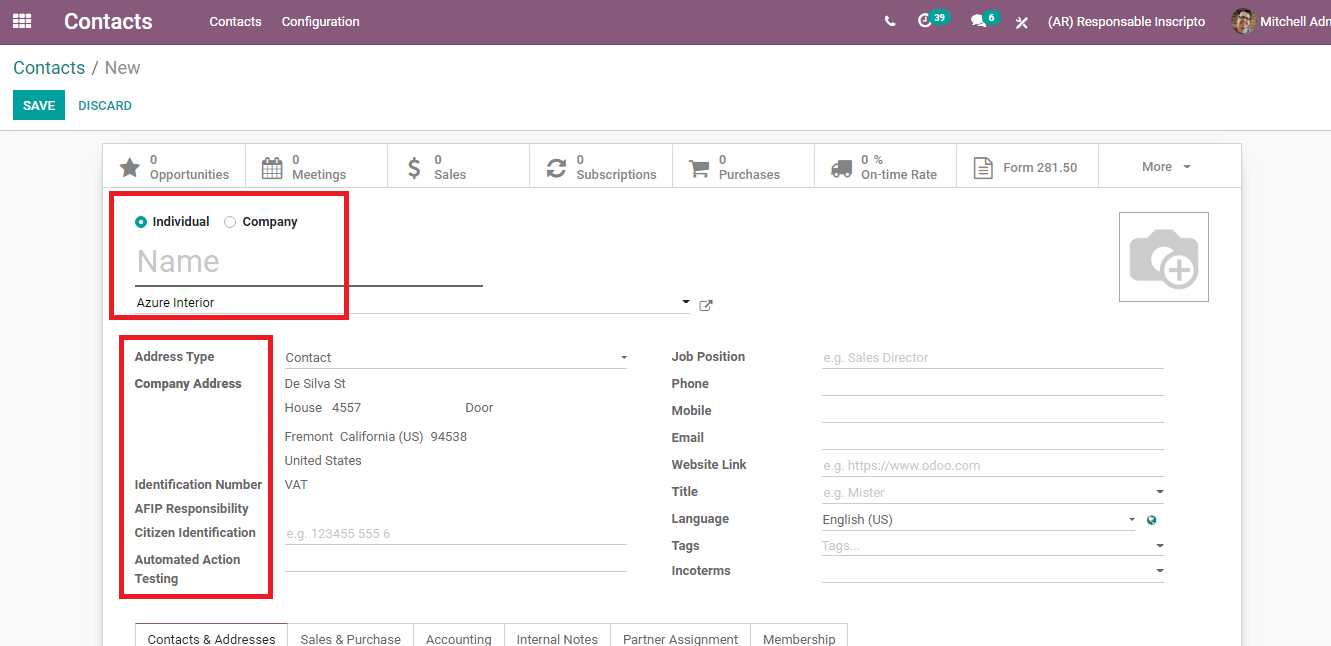Image resolution: width=1331 pixels, height=646 pixels.
Task: Click the globe translate icon beside Language
Action: click(1152, 520)
